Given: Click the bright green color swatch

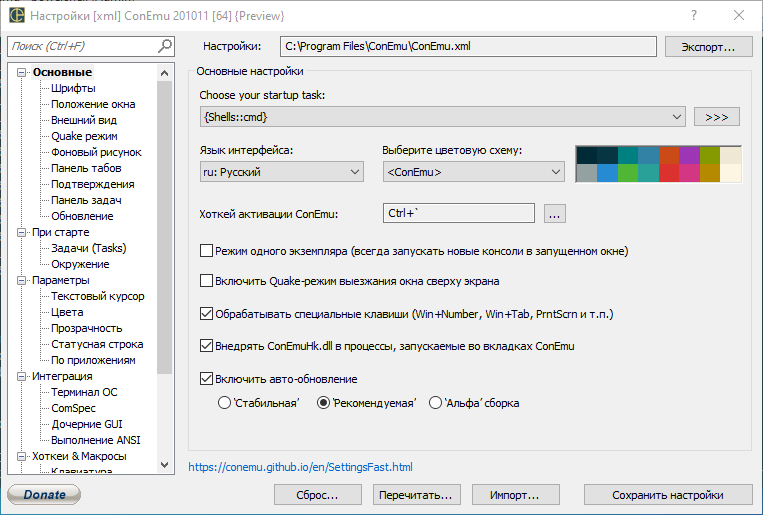Looking at the screenshot, I should [x=628, y=173].
